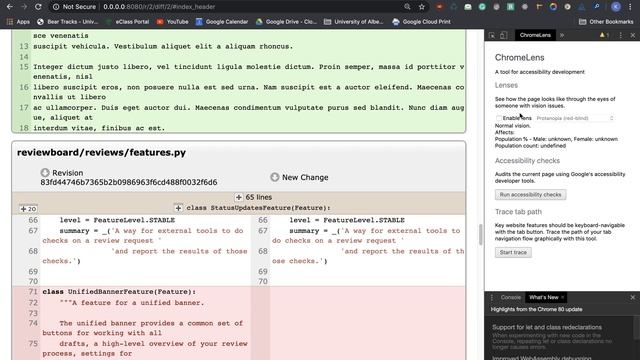
Task: Click the browser forward arrow
Action: tap(24, 7)
